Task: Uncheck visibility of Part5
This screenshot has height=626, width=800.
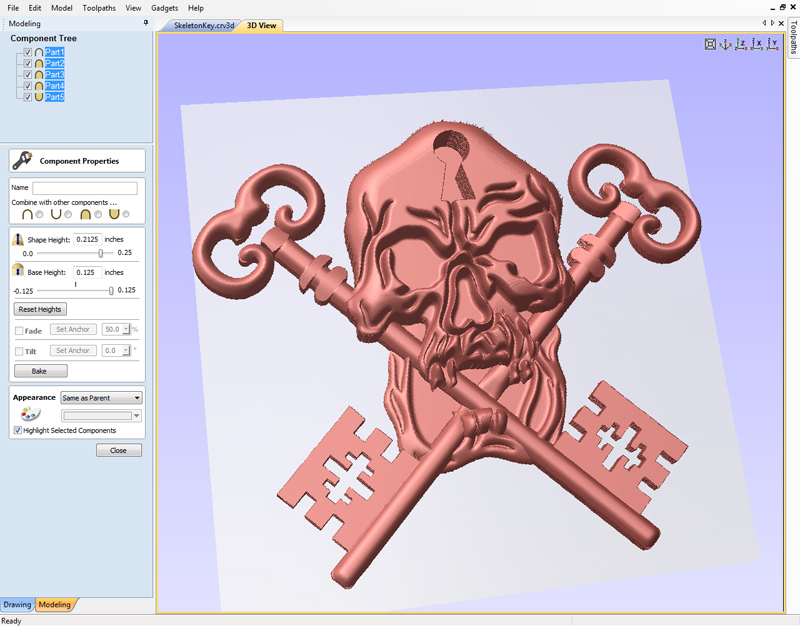Action: [28, 97]
